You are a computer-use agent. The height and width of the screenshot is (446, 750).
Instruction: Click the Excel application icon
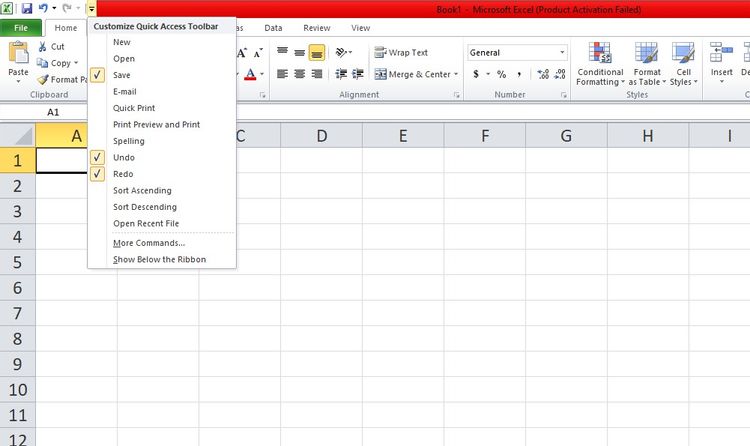7,8
